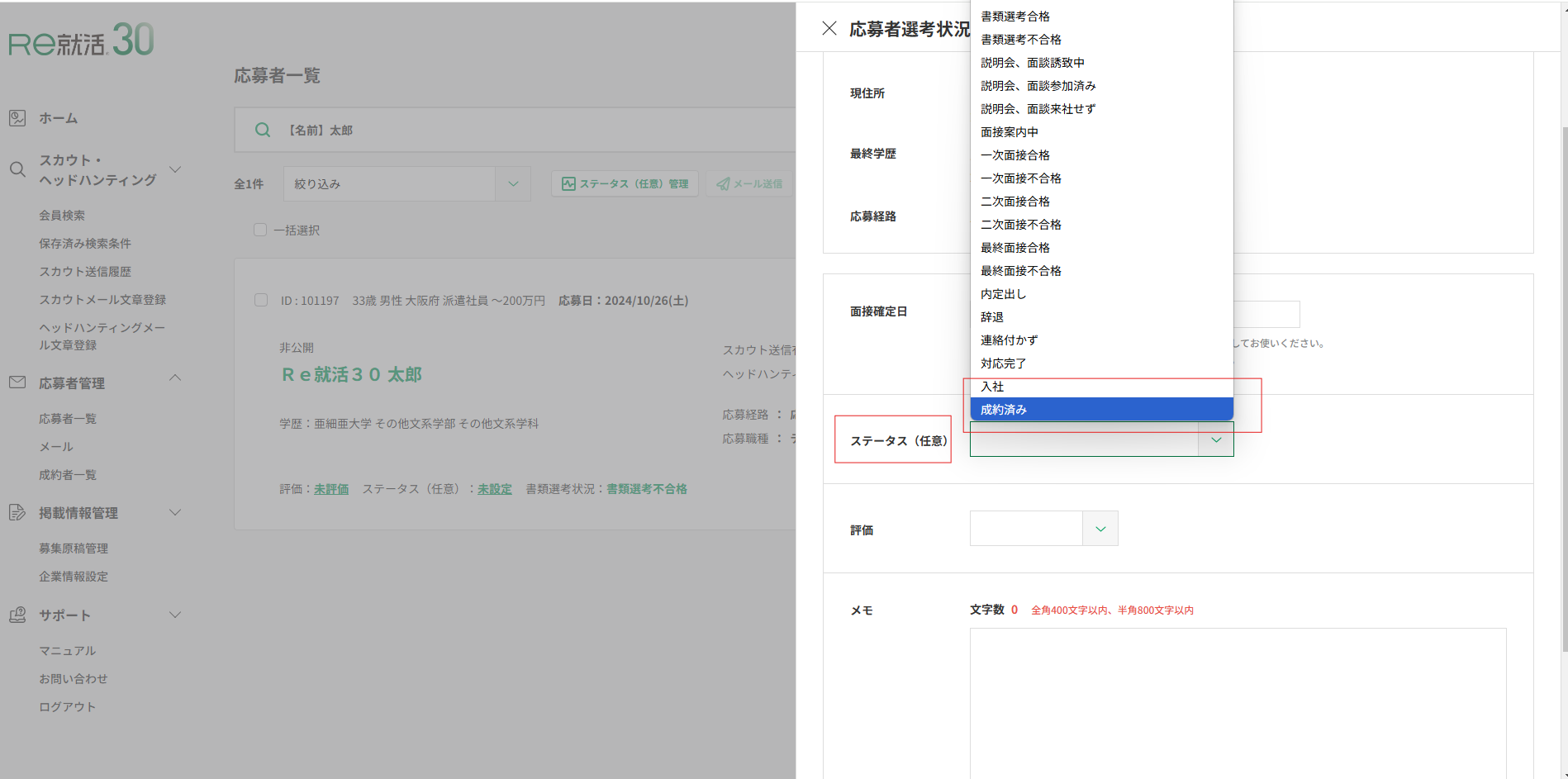Check the box for applicant ID 101197
This screenshot has height=779, width=1568.
[261, 300]
